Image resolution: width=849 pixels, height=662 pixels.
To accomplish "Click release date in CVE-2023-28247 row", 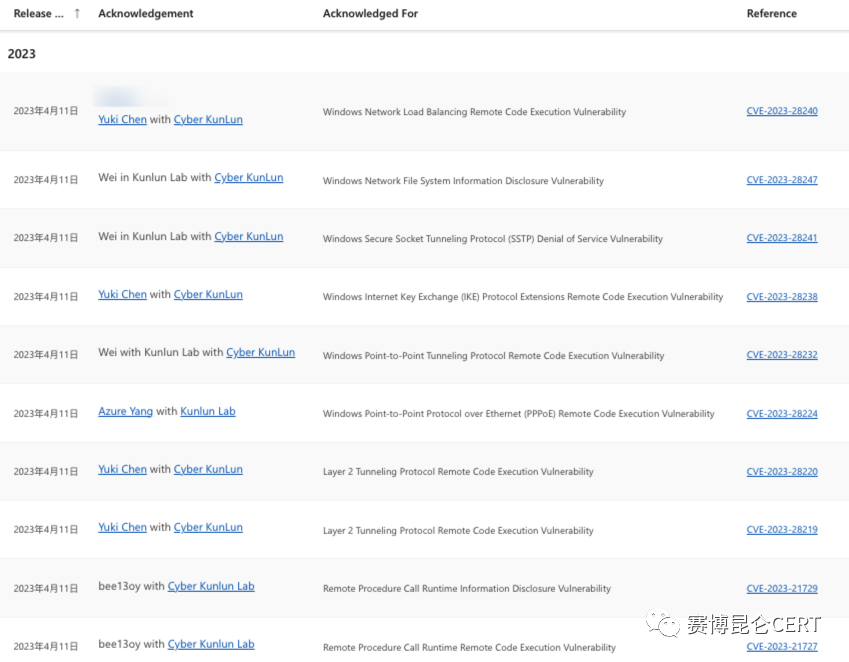I will click(x=46, y=180).
